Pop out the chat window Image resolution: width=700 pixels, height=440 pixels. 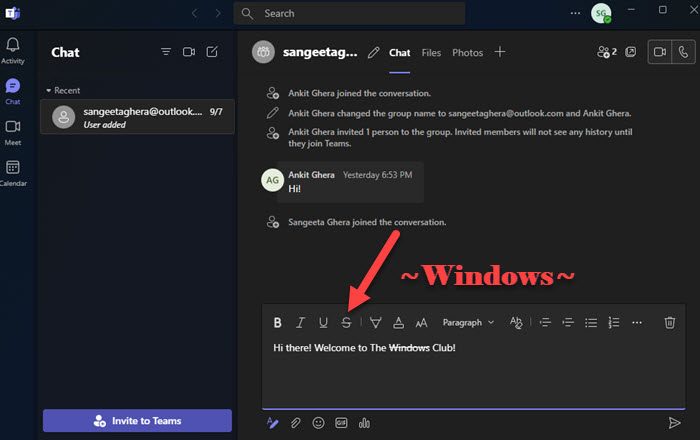point(630,52)
